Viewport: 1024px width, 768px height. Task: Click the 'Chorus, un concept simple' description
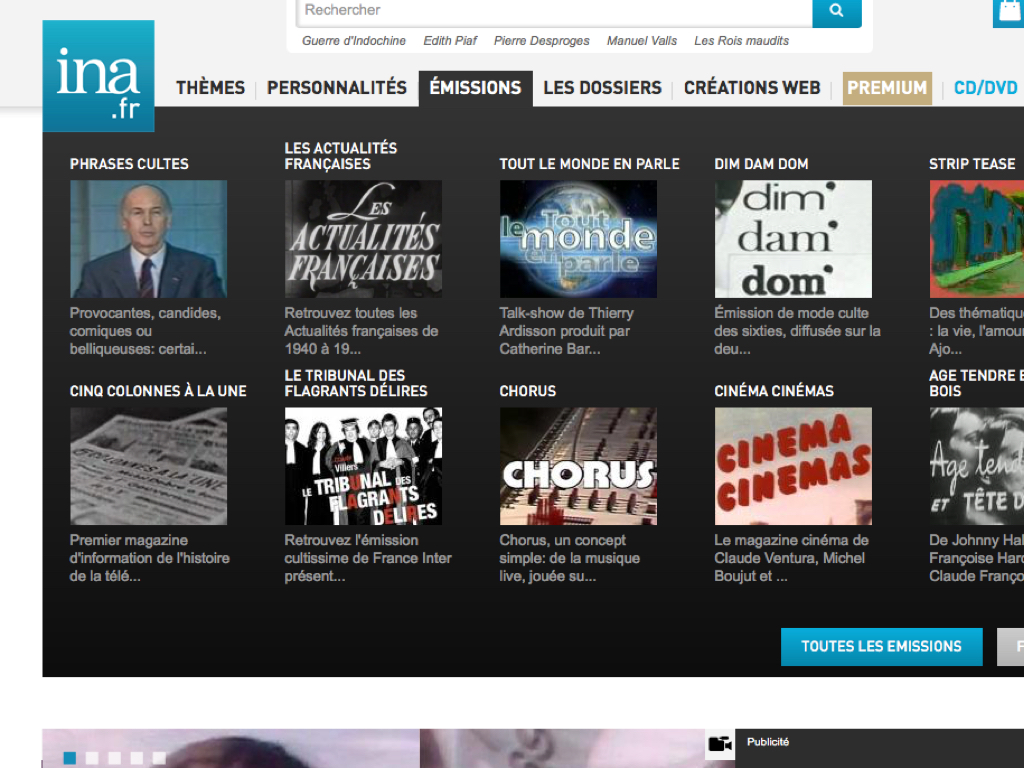pyautogui.click(x=569, y=558)
